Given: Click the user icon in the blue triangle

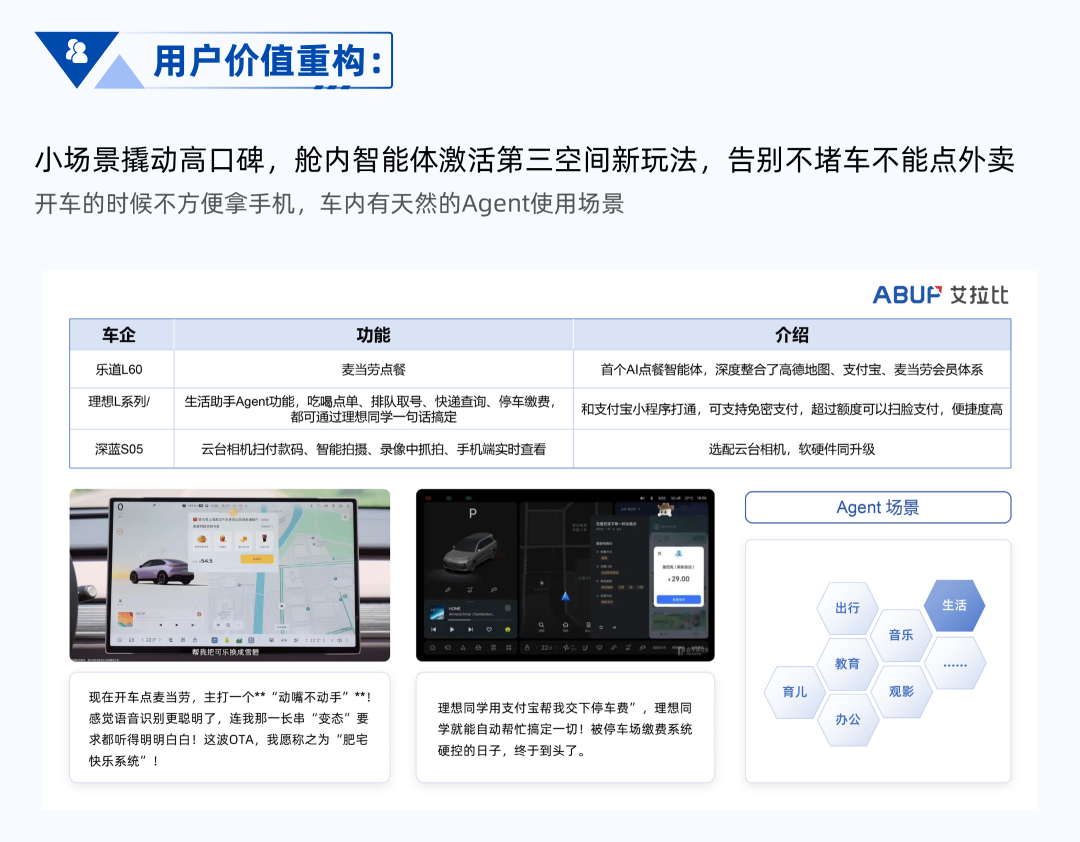Looking at the screenshot, I should pos(76,52).
